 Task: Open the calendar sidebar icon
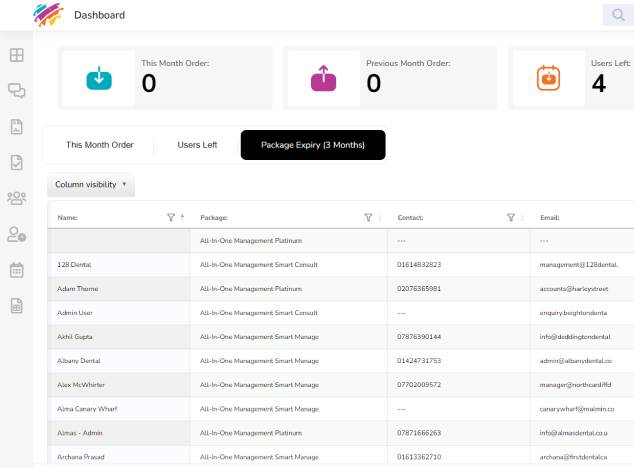pyautogui.click(x=17, y=270)
